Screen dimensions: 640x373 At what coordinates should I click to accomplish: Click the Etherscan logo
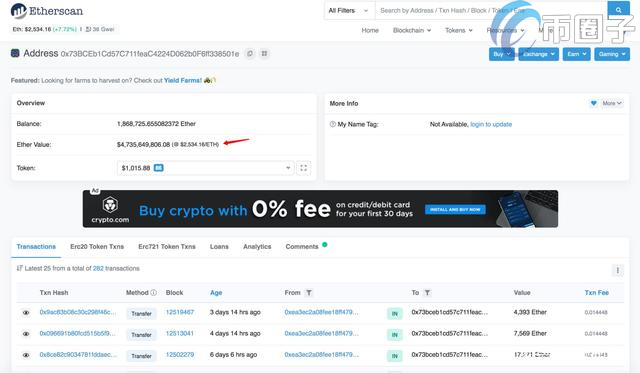point(47,11)
